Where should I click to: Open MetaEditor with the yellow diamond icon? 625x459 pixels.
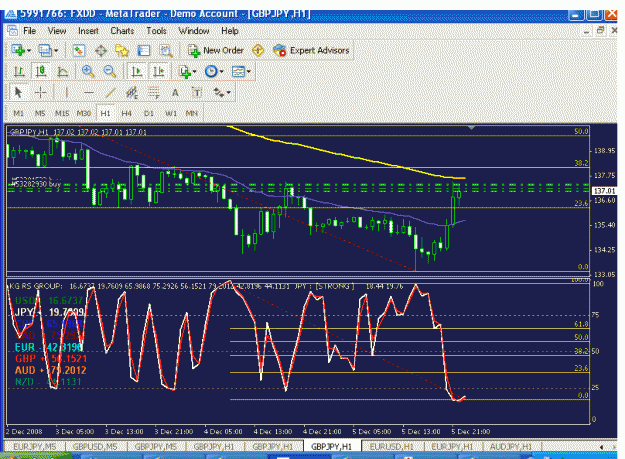(x=258, y=51)
